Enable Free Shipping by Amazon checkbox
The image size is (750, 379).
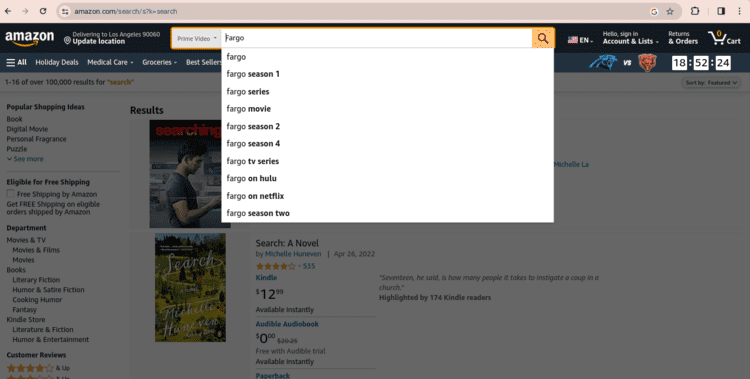click(11, 193)
